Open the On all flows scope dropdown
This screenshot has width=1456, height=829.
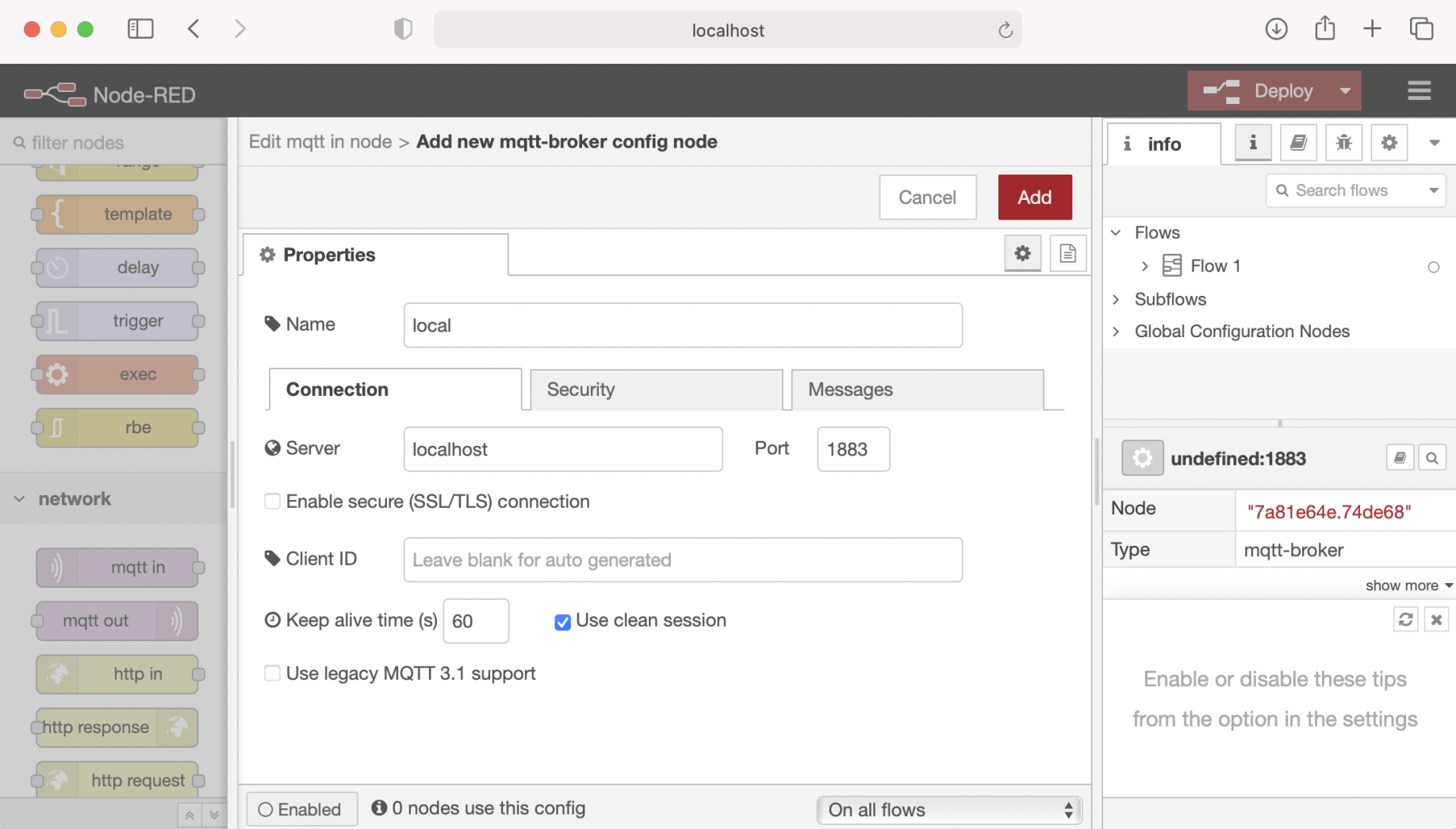(948, 809)
